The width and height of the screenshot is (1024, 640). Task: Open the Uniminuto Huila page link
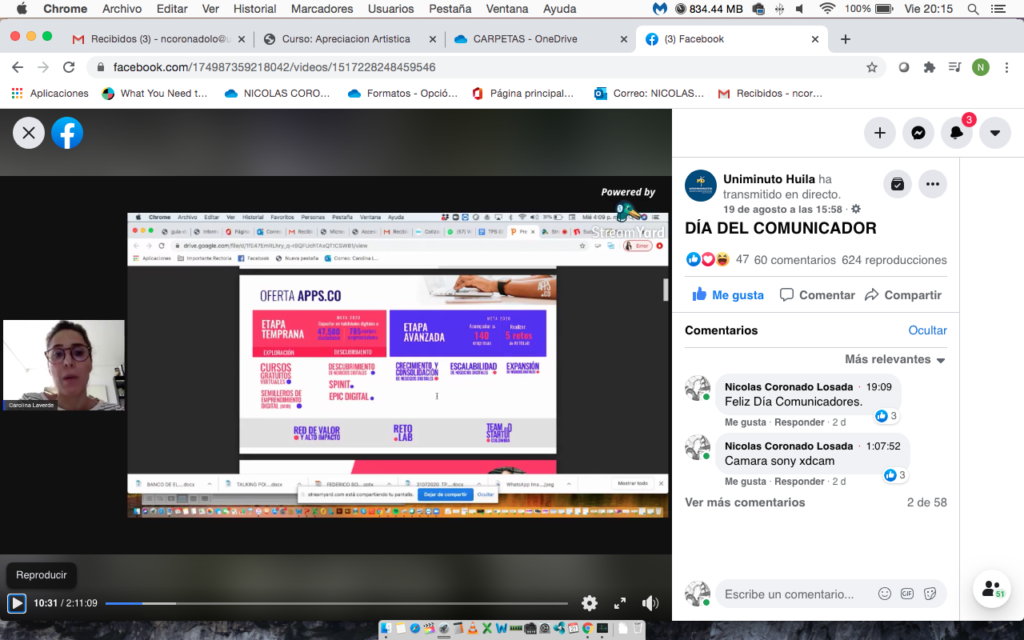coord(769,179)
